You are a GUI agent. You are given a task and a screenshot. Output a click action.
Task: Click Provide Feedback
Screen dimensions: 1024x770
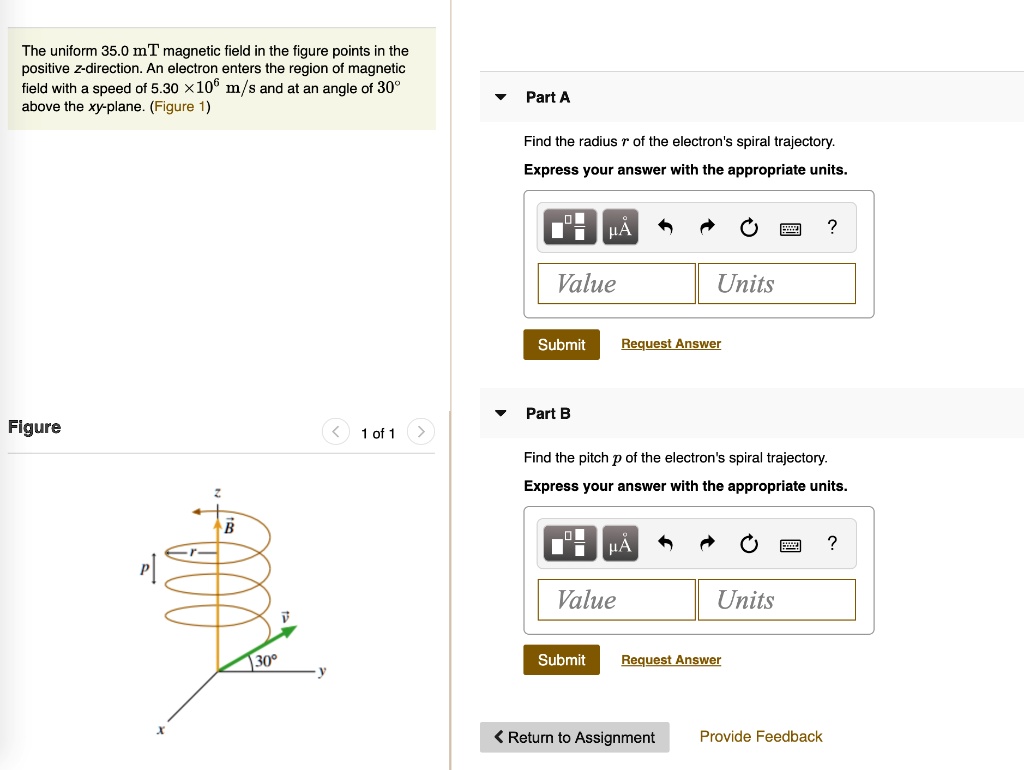click(x=761, y=736)
